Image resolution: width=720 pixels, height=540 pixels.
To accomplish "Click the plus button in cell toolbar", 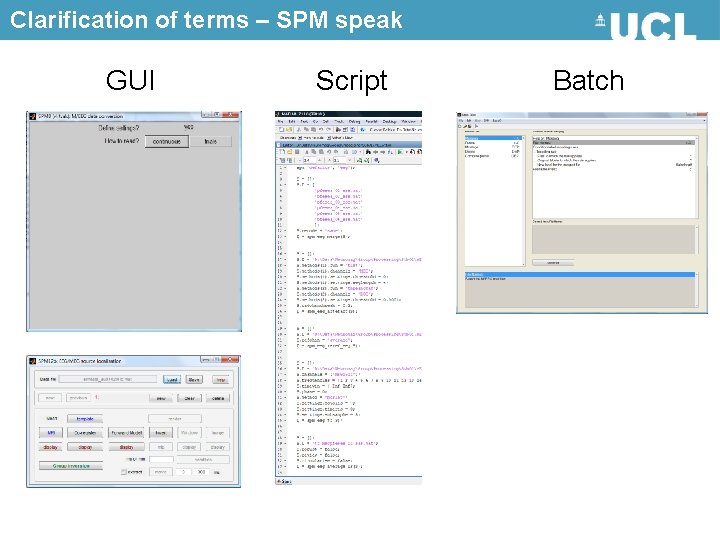I will click(320, 160).
